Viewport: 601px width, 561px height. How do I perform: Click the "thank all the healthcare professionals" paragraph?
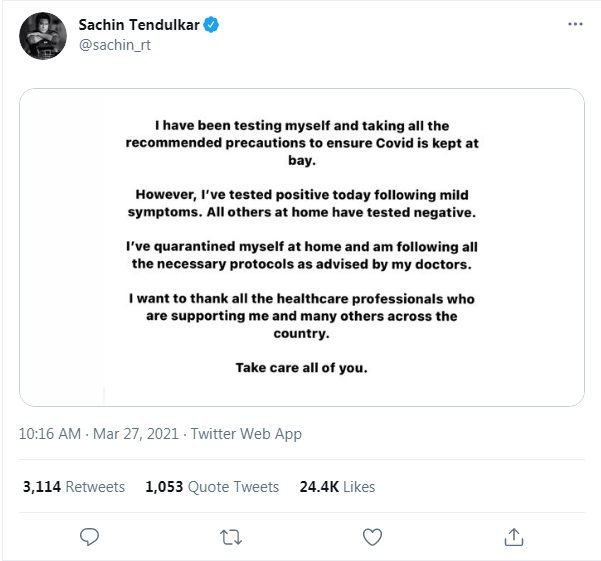pyautogui.click(x=302, y=315)
